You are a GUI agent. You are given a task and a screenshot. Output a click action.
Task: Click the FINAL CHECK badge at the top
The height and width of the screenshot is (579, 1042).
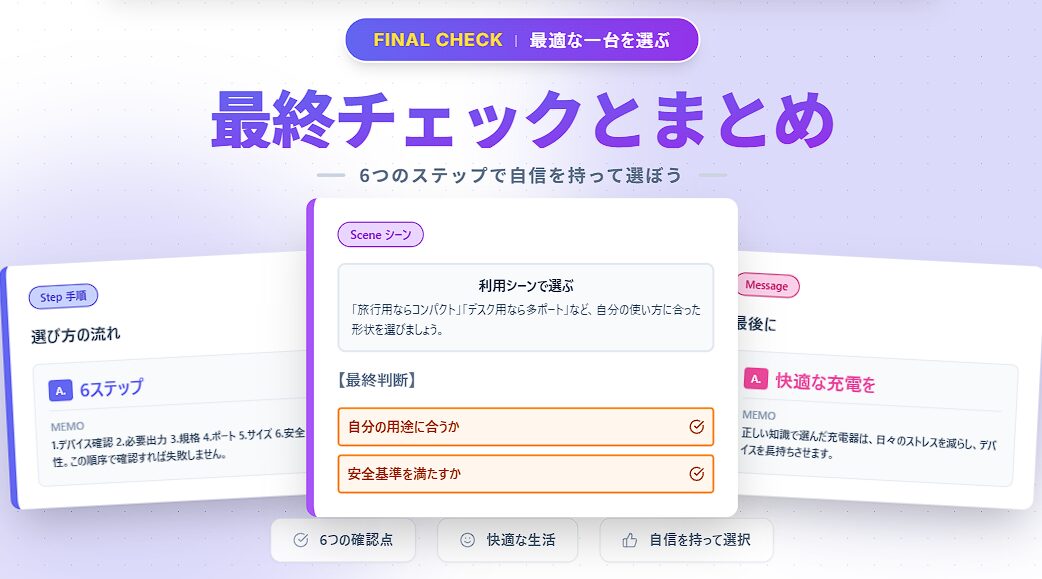click(x=521, y=40)
